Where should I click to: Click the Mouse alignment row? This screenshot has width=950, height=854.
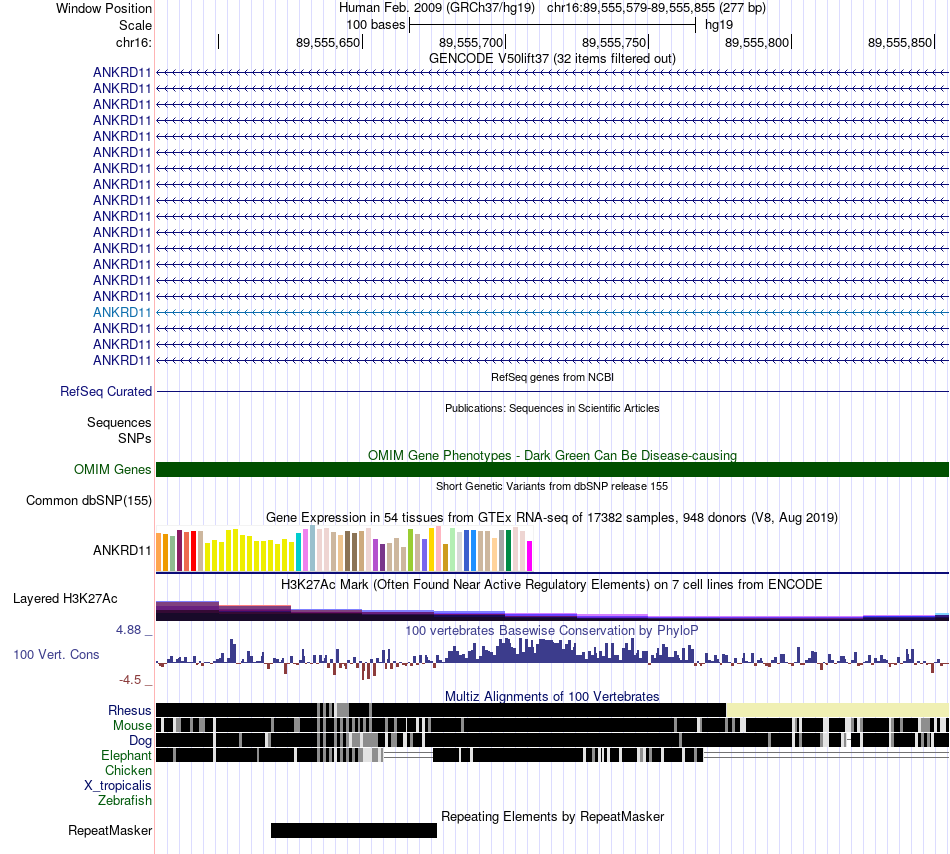coord(552,724)
